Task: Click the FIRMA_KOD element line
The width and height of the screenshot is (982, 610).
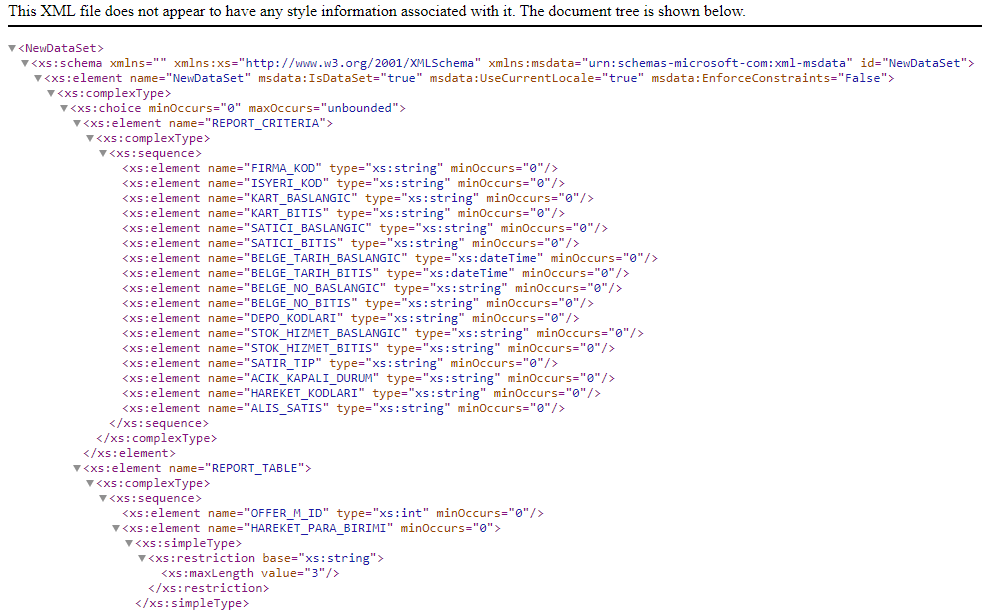Action: tap(340, 168)
